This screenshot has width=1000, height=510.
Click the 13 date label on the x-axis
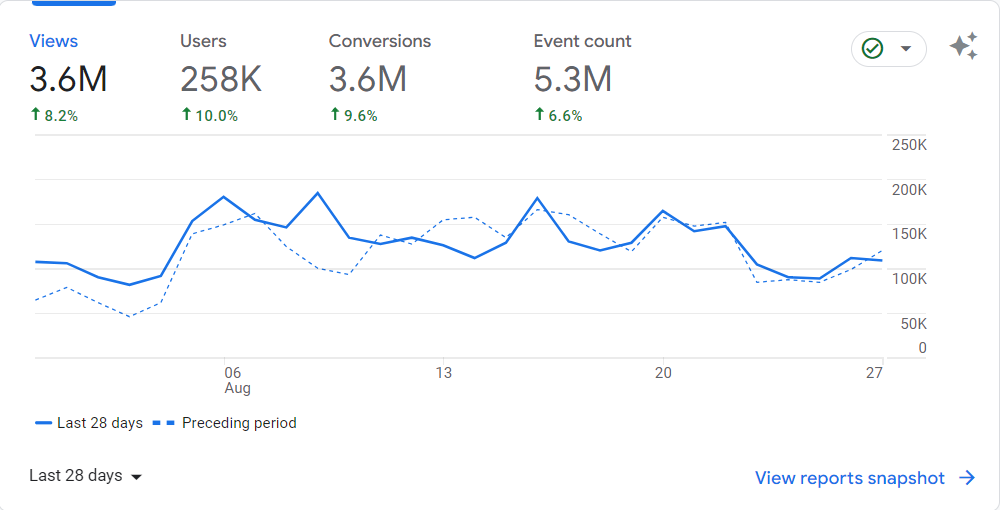(x=443, y=373)
